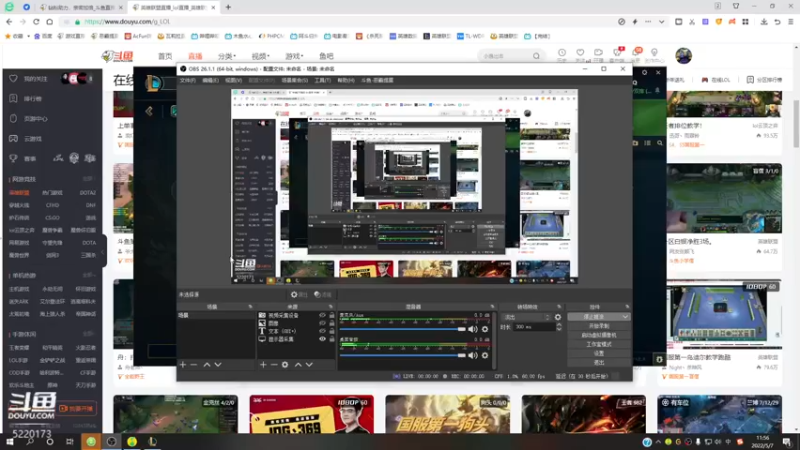This screenshot has height=450, width=800.
Task: Click the transition duration input field
Action: point(534,327)
